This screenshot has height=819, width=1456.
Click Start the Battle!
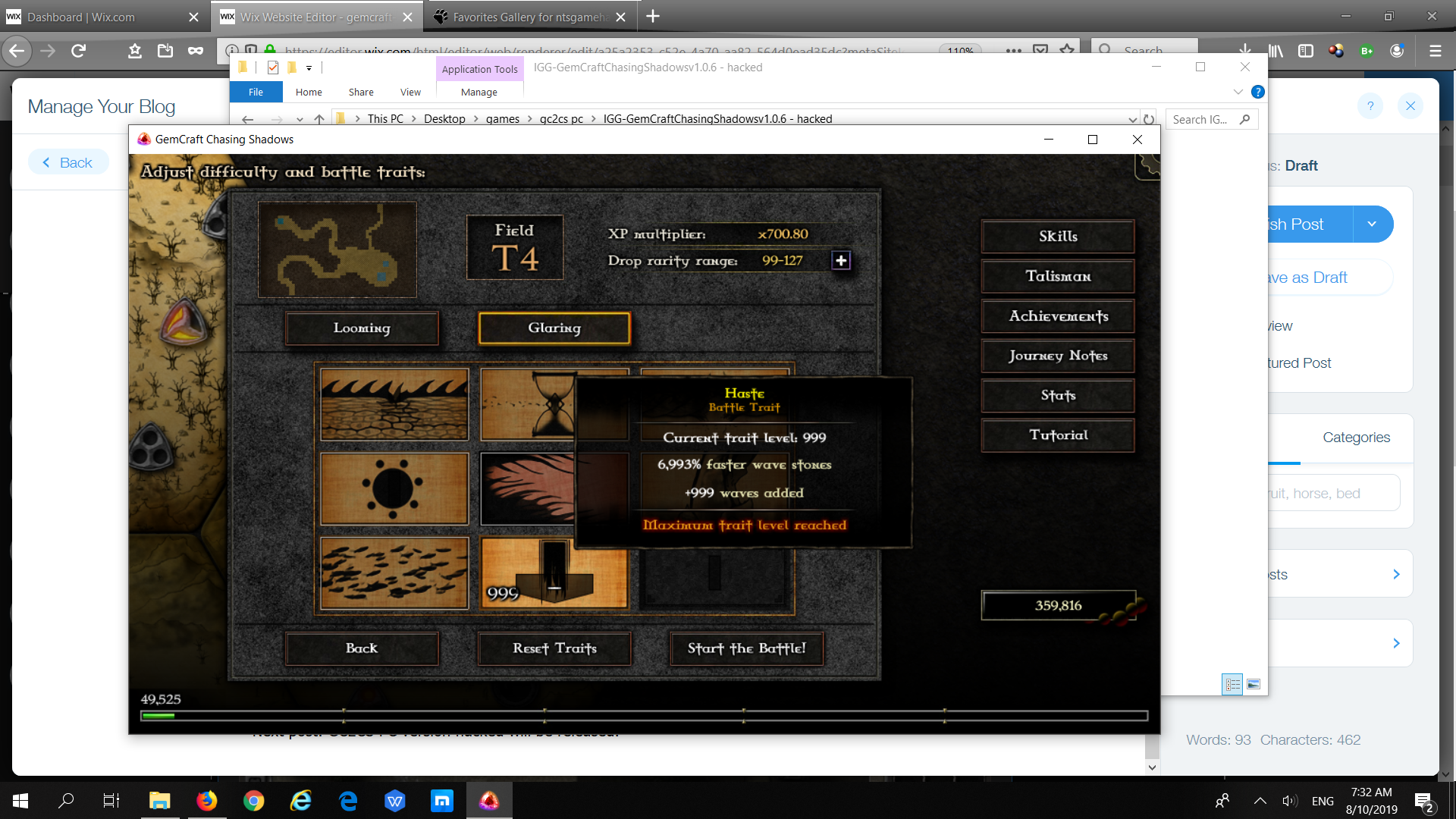click(747, 648)
